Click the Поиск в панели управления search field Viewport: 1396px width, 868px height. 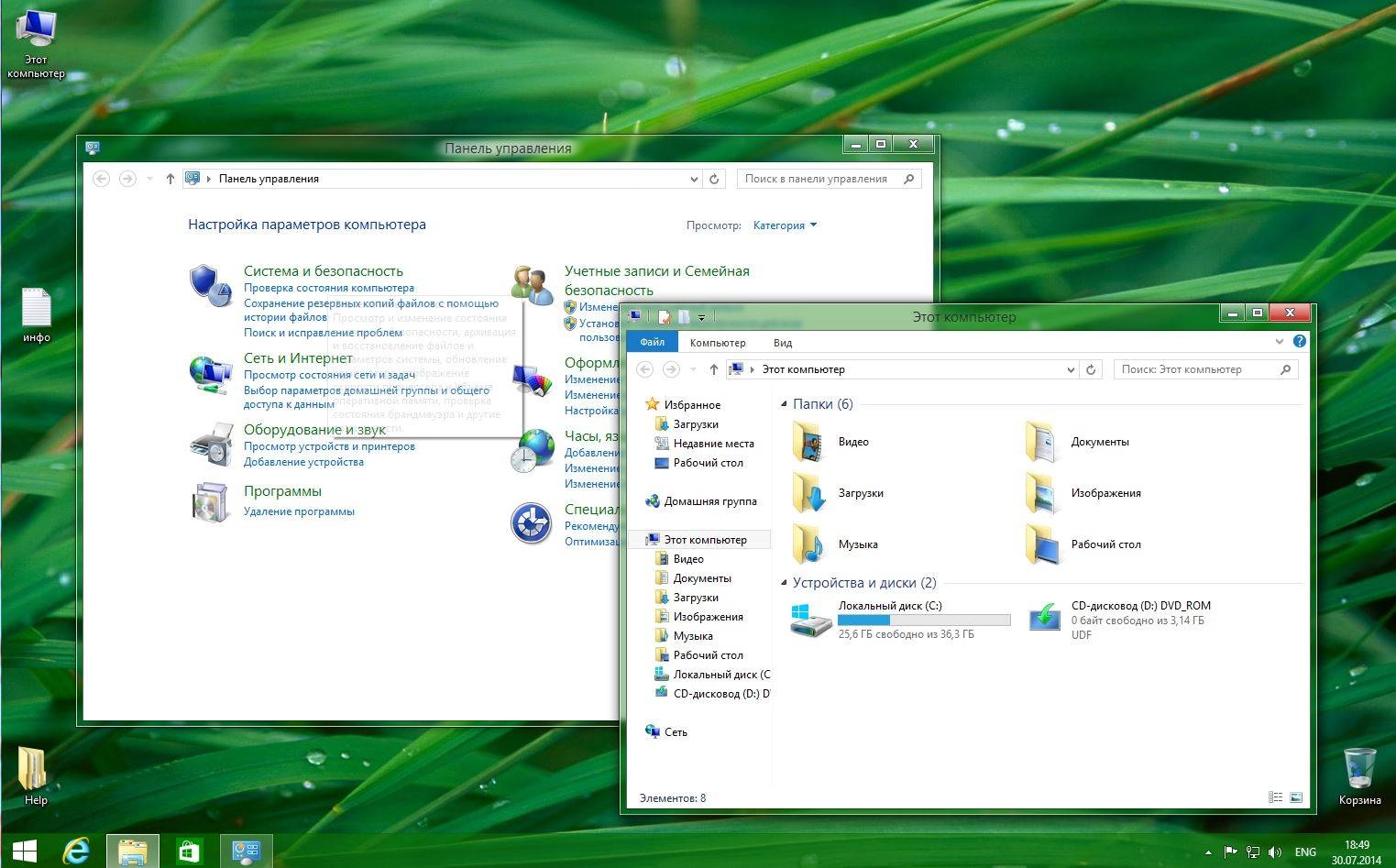[x=828, y=179]
